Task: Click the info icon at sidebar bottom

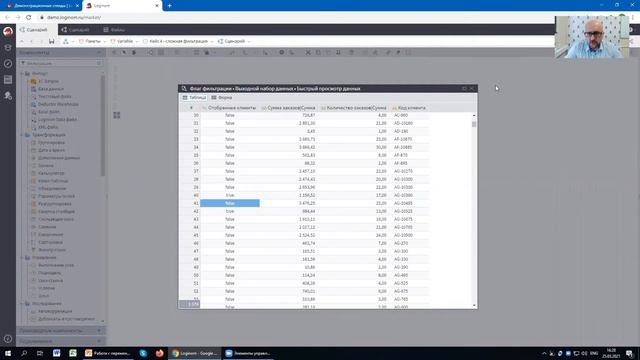Action: click(8, 338)
